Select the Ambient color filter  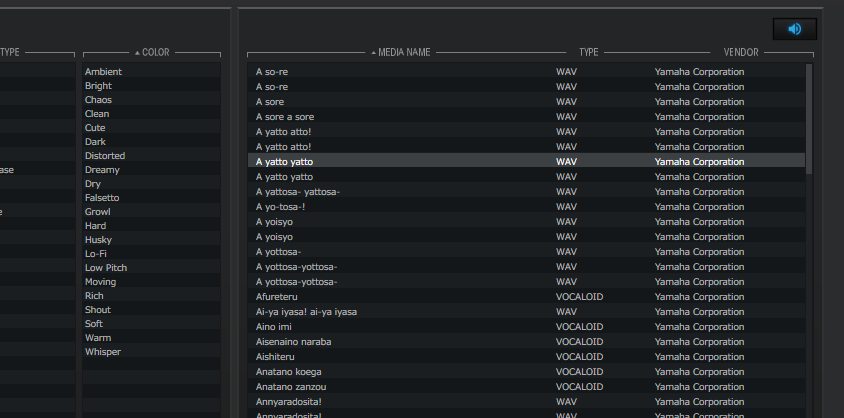(152, 72)
